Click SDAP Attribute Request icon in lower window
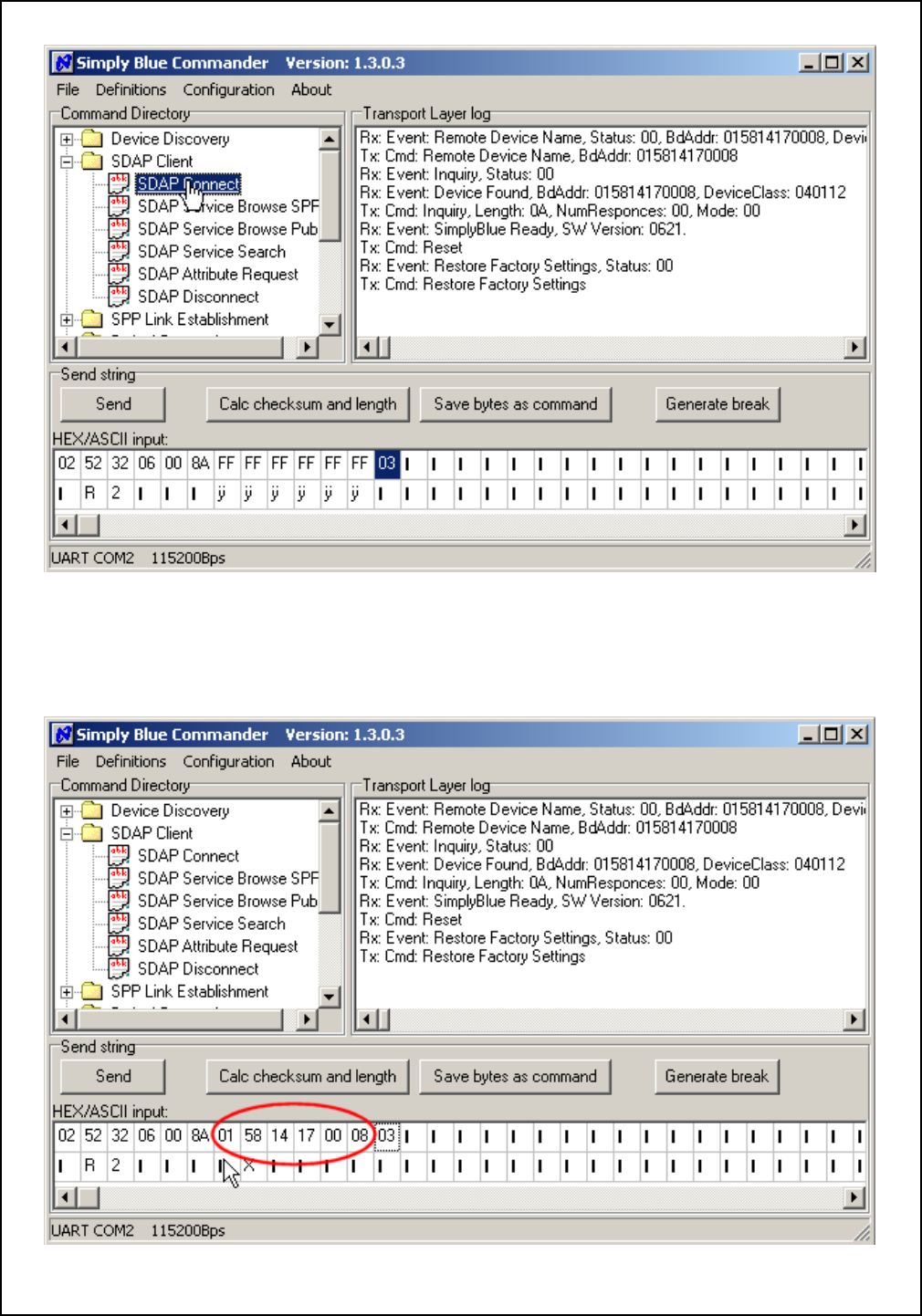 (x=119, y=945)
